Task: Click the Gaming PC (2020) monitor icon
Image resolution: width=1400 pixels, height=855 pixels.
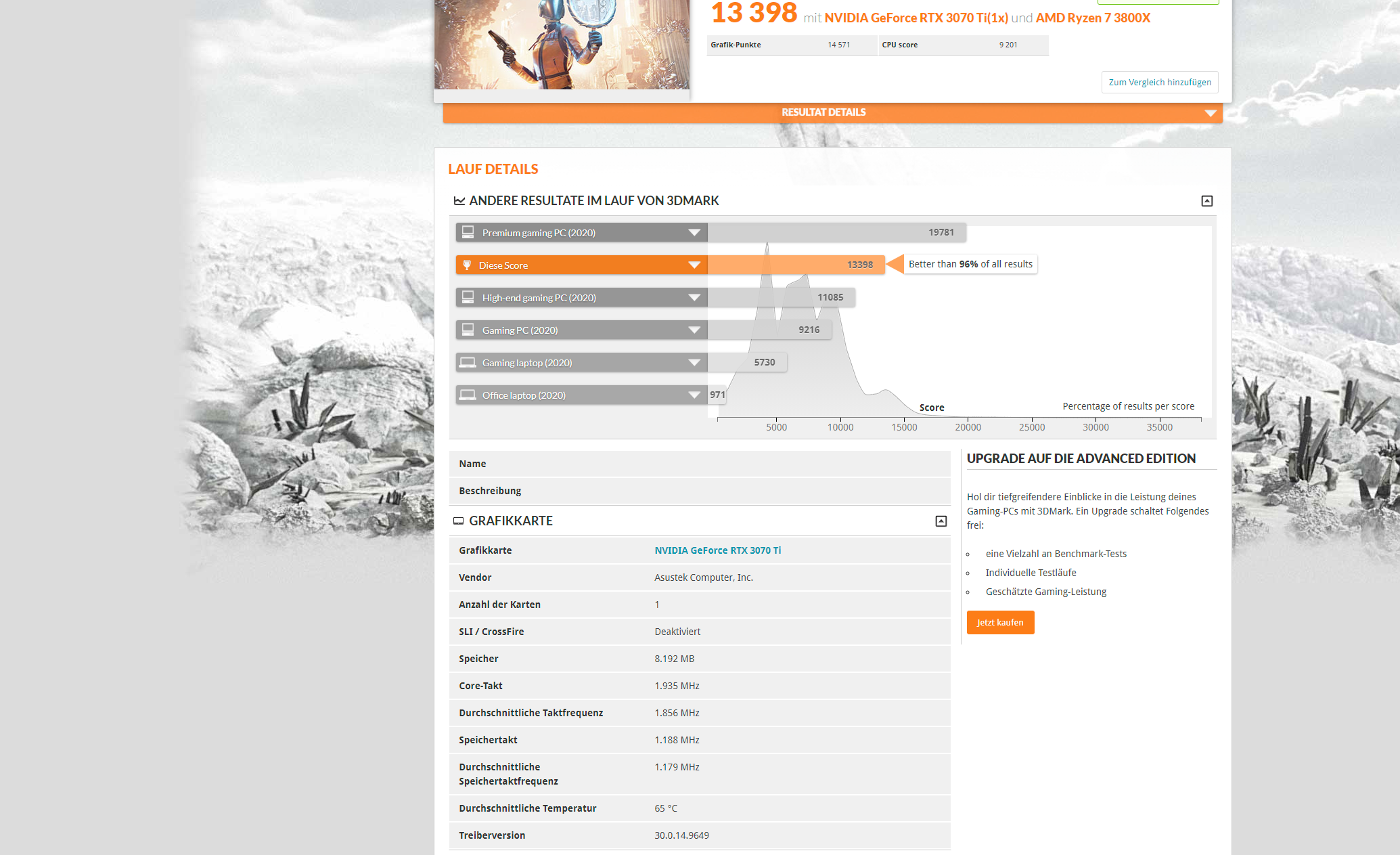Action: [468, 330]
